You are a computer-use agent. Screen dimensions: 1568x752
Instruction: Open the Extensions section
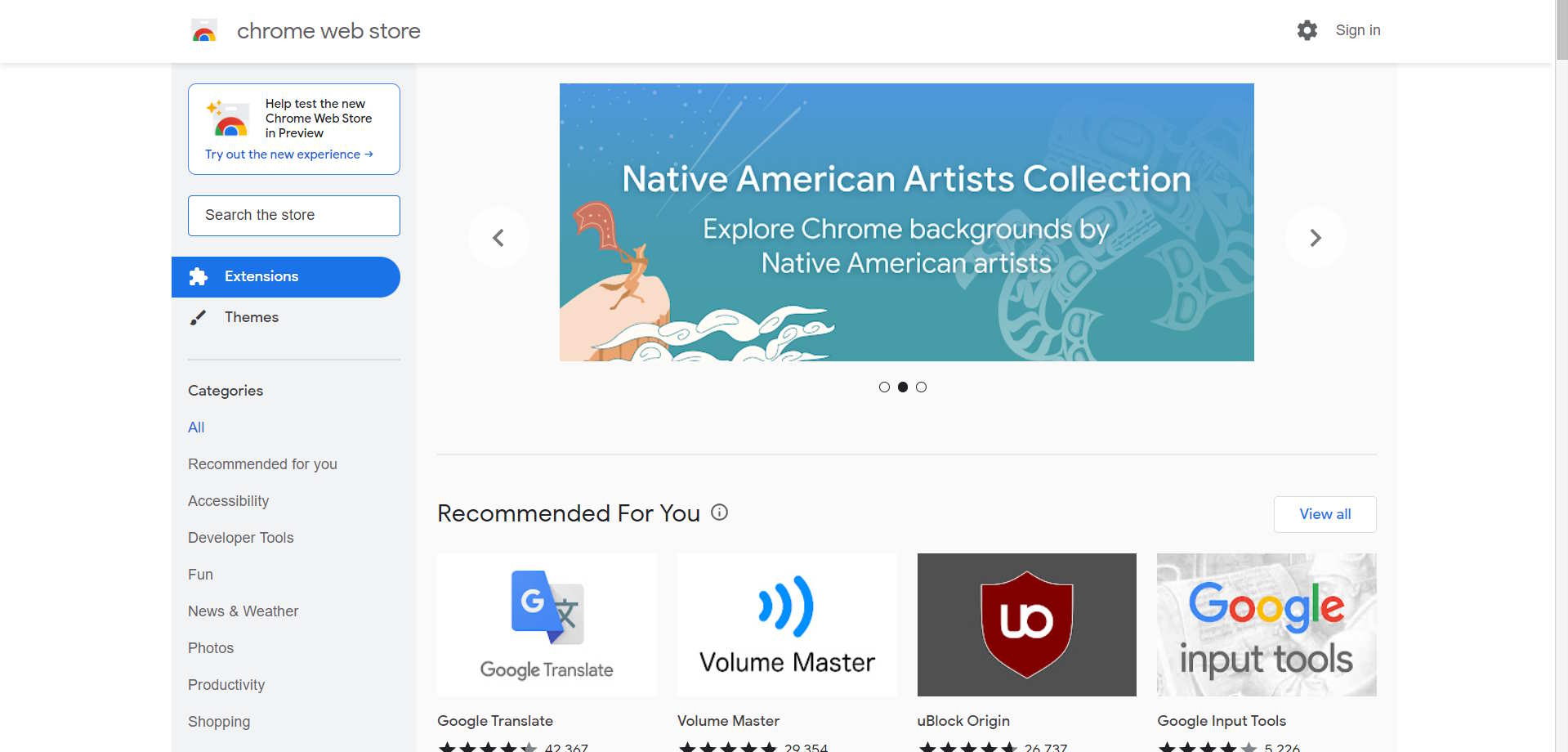pos(286,277)
